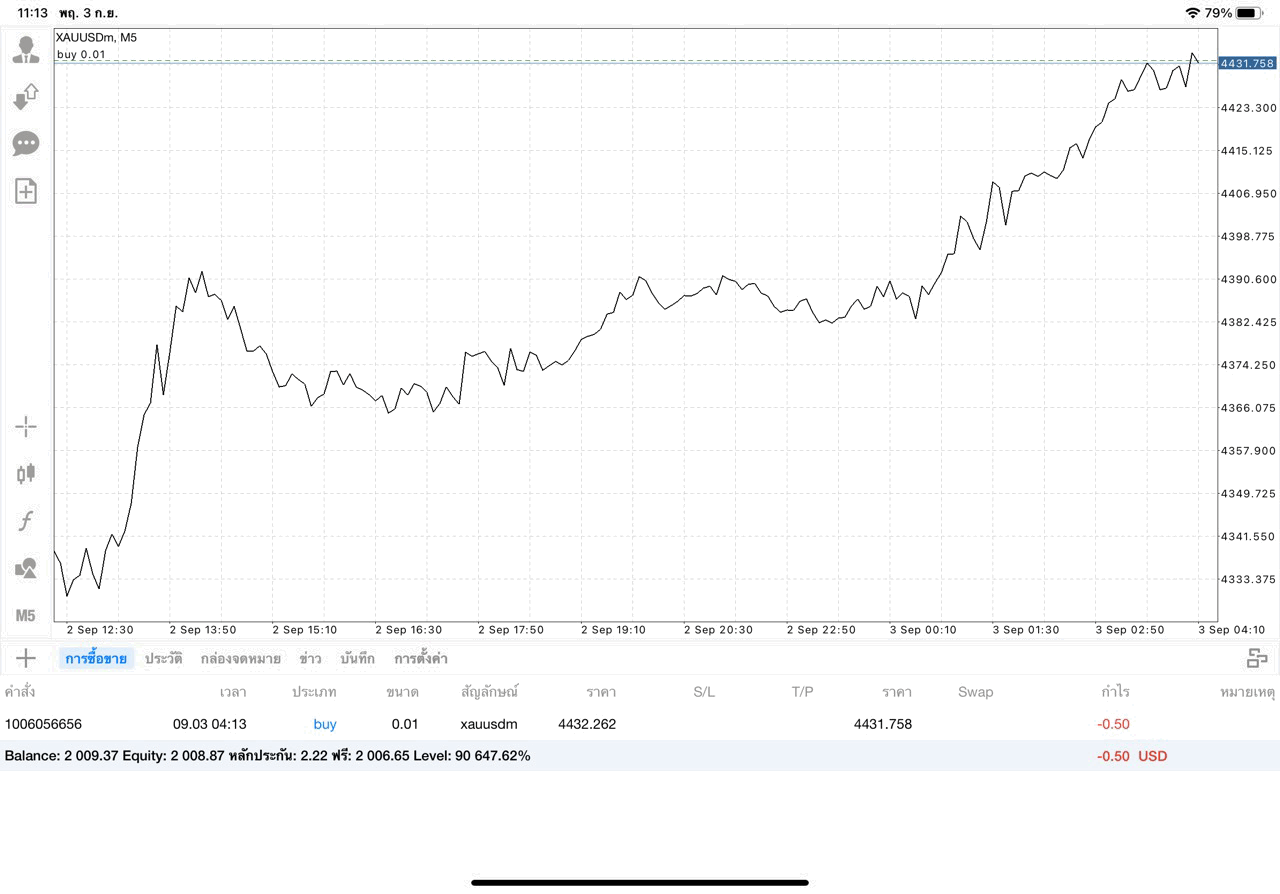The width and height of the screenshot is (1280, 894).
Task: Select the xauusdm buy order row
Action: 640,724
